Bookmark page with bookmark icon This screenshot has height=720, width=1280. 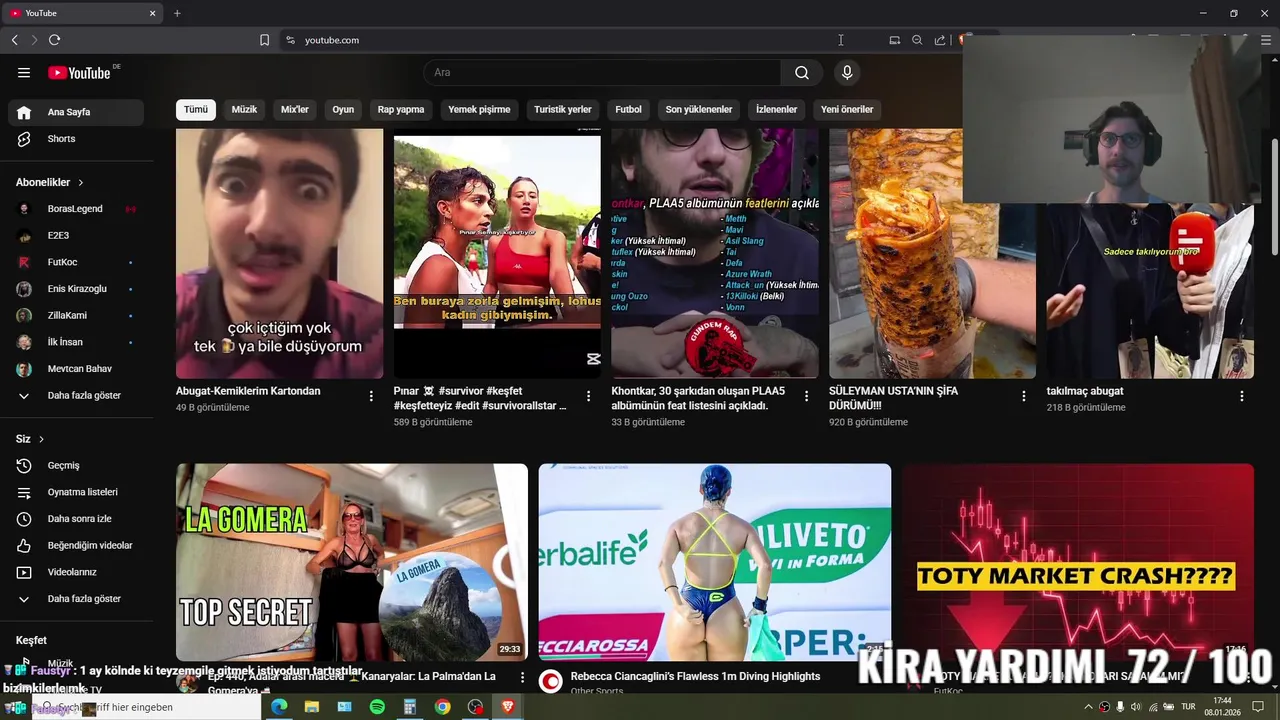[264, 40]
